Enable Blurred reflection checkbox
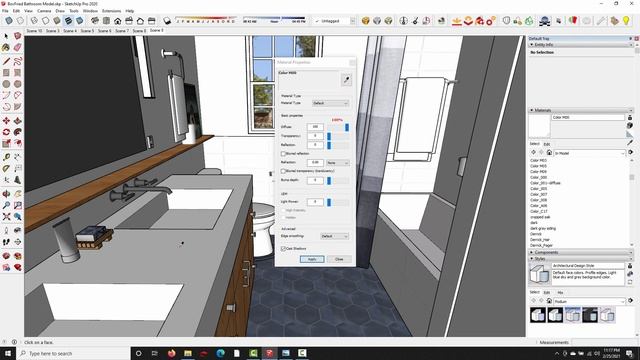The height and width of the screenshot is (360, 640). [x=283, y=153]
